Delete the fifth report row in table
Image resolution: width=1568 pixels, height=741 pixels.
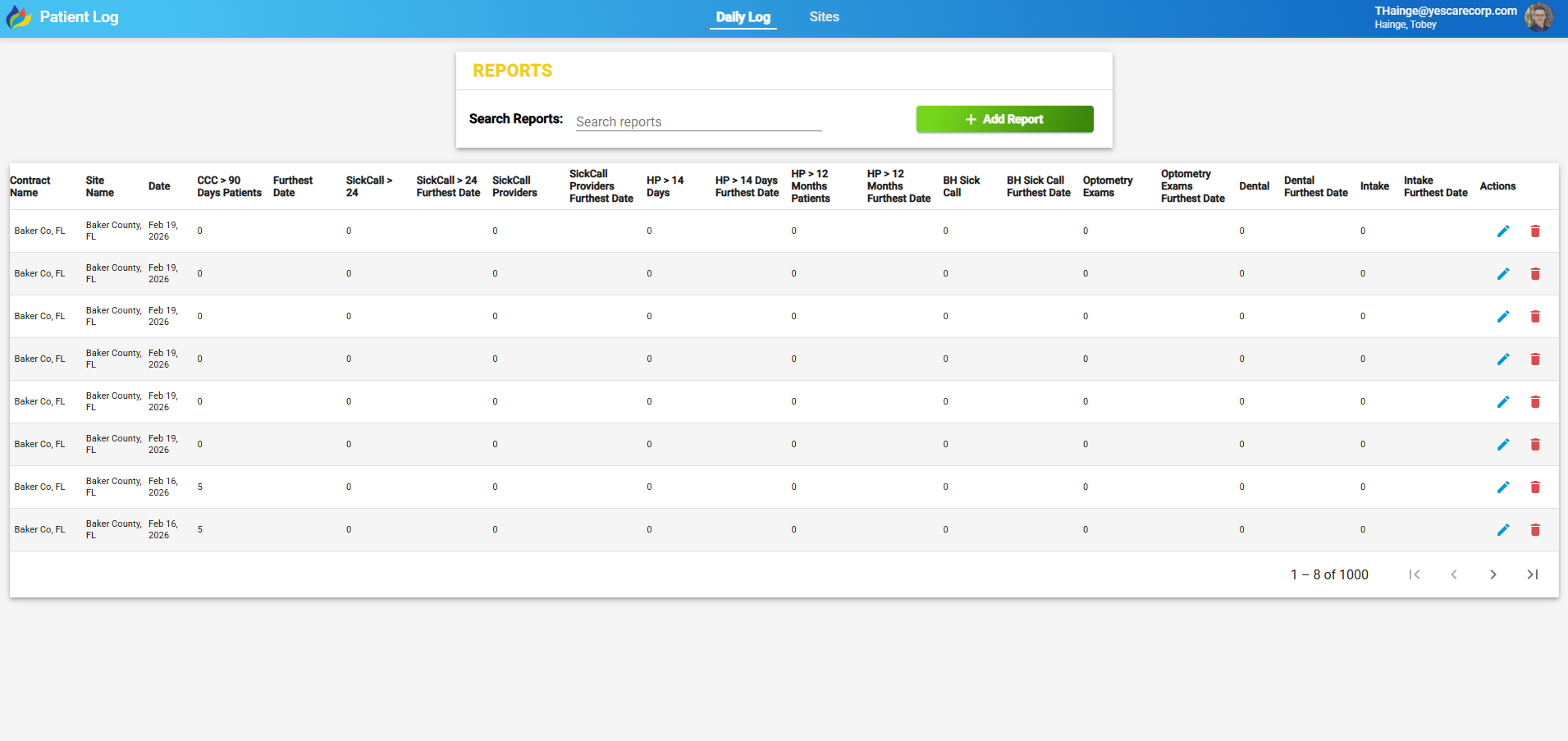tap(1535, 402)
